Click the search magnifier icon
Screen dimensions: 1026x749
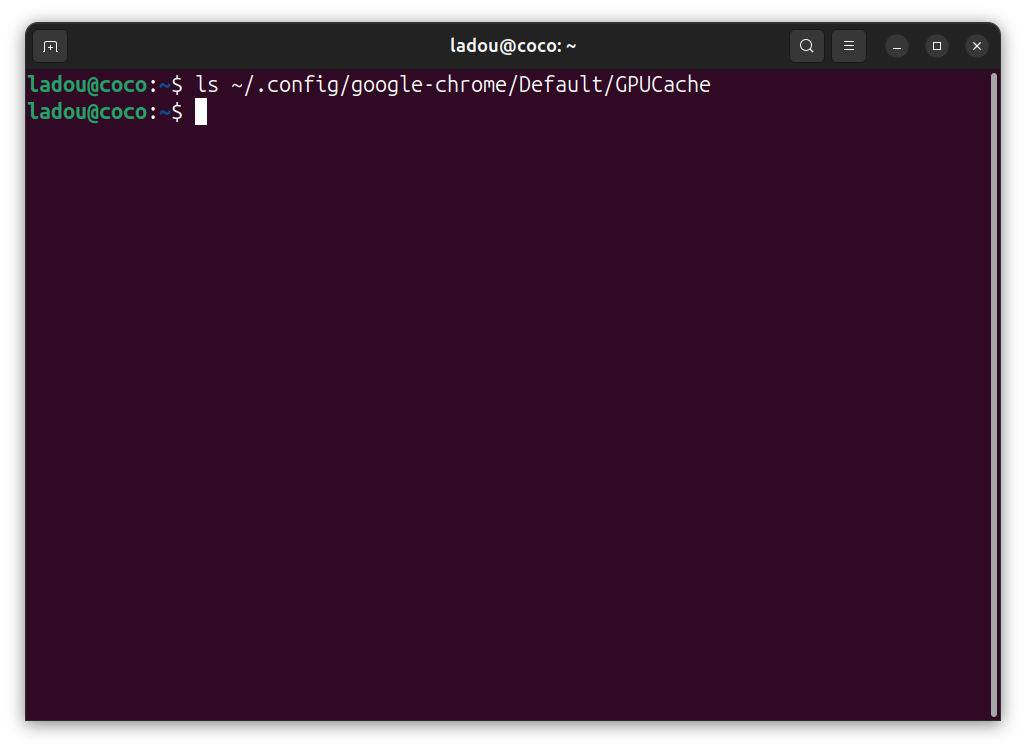[806, 46]
